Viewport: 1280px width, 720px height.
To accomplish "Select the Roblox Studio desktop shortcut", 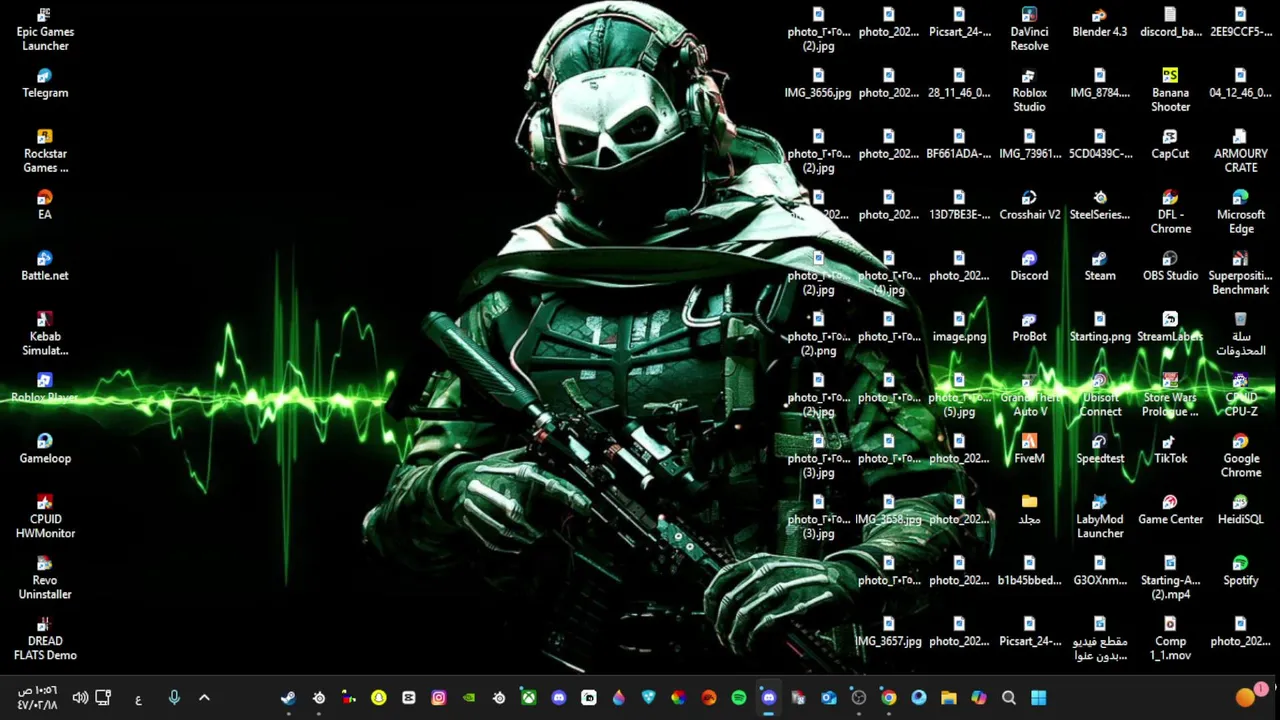I will pos(1029,91).
